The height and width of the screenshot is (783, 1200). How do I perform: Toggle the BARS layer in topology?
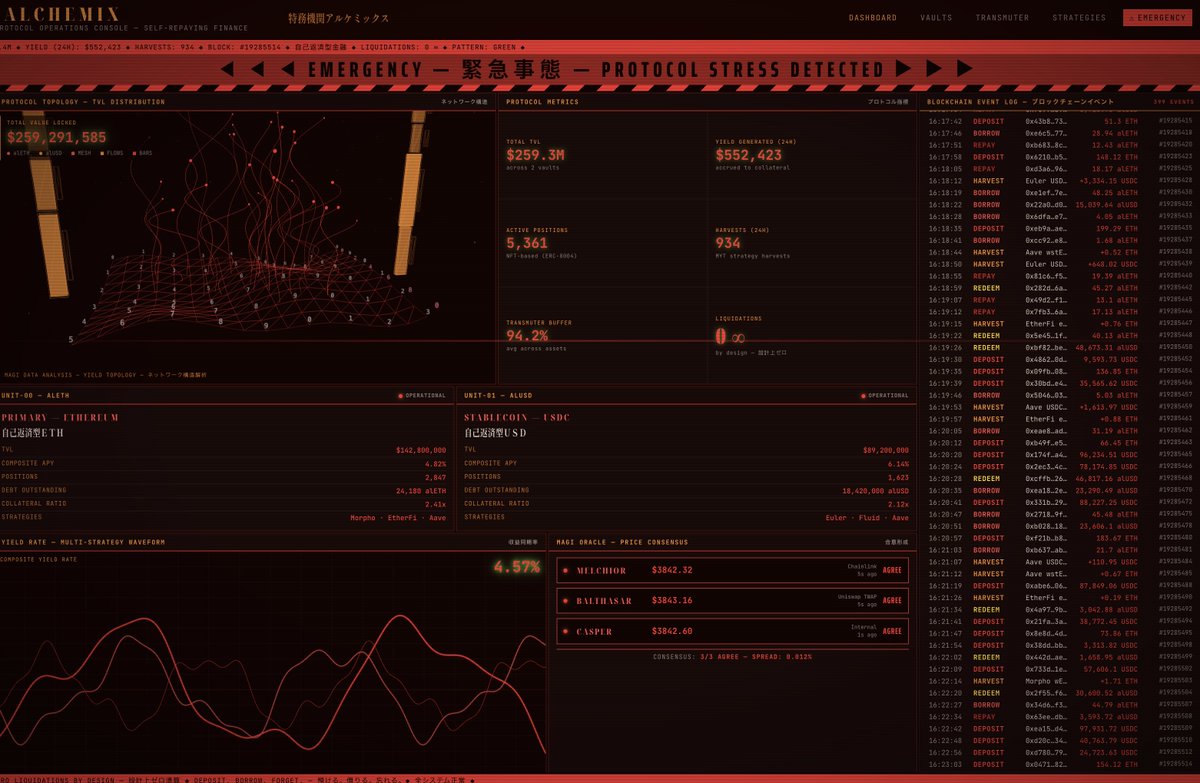[143, 153]
